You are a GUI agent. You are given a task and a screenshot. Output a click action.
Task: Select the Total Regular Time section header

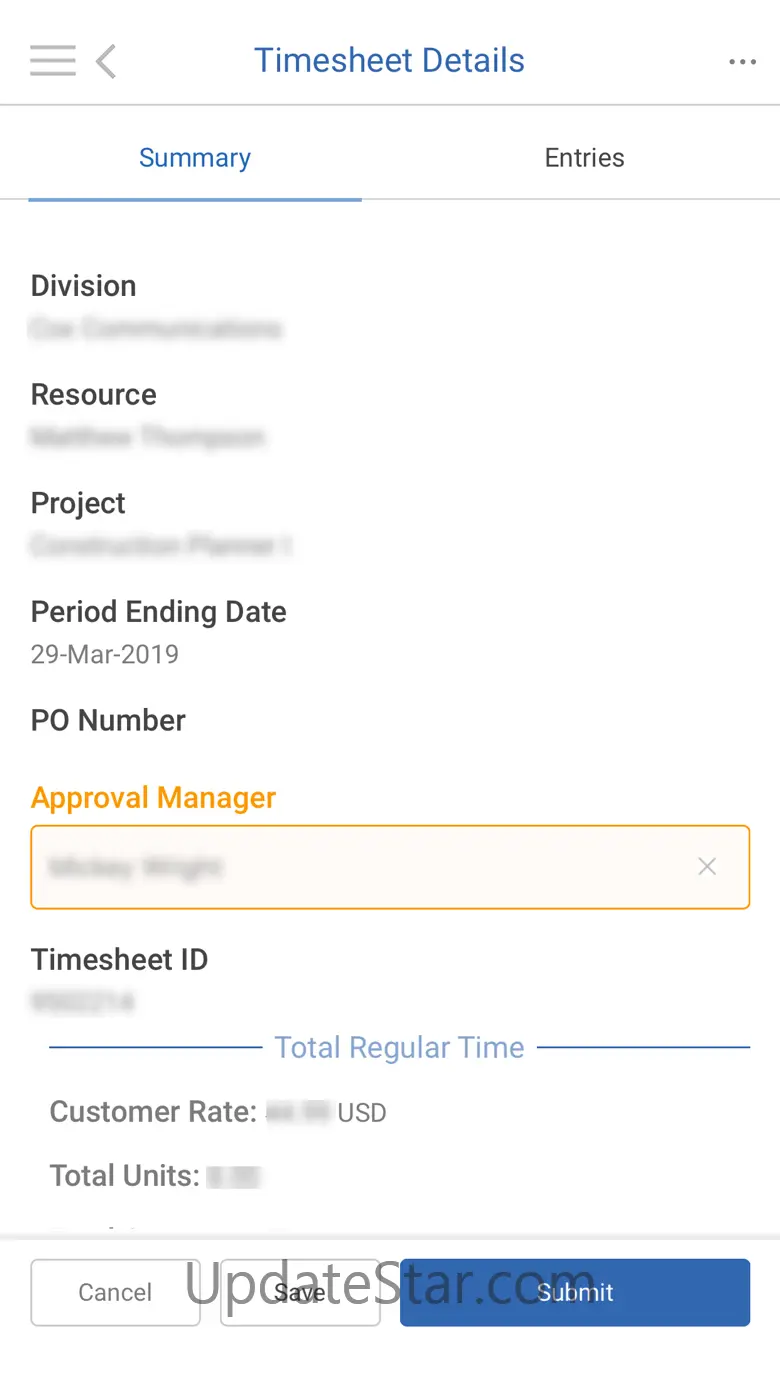399,1048
